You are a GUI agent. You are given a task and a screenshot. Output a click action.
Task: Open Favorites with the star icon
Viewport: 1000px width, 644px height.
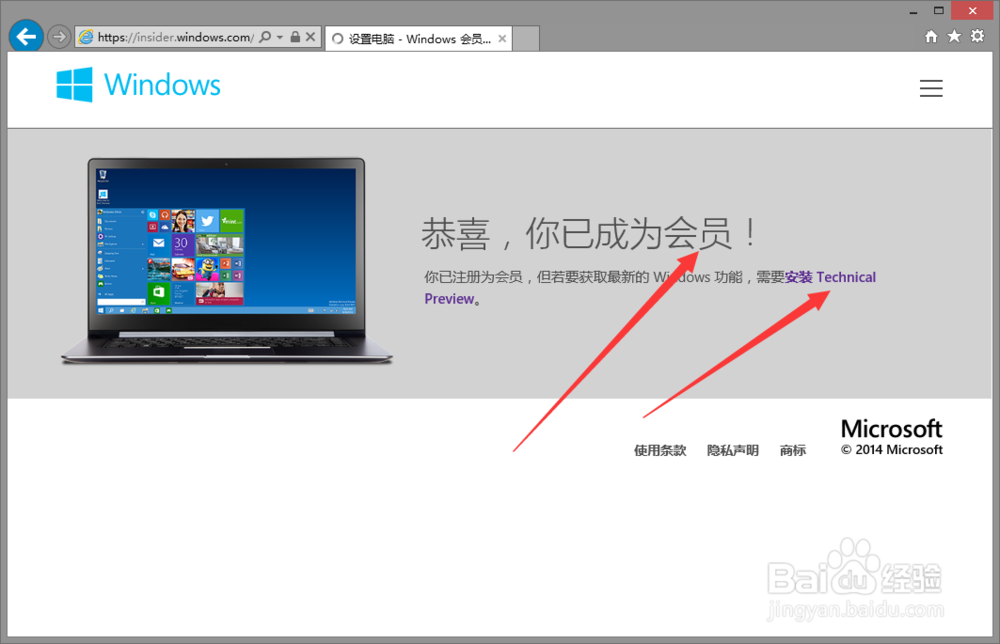954,36
